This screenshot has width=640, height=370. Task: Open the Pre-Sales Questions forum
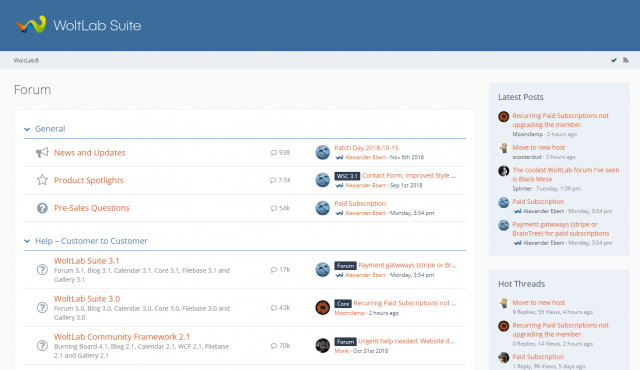click(x=92, y=208)
